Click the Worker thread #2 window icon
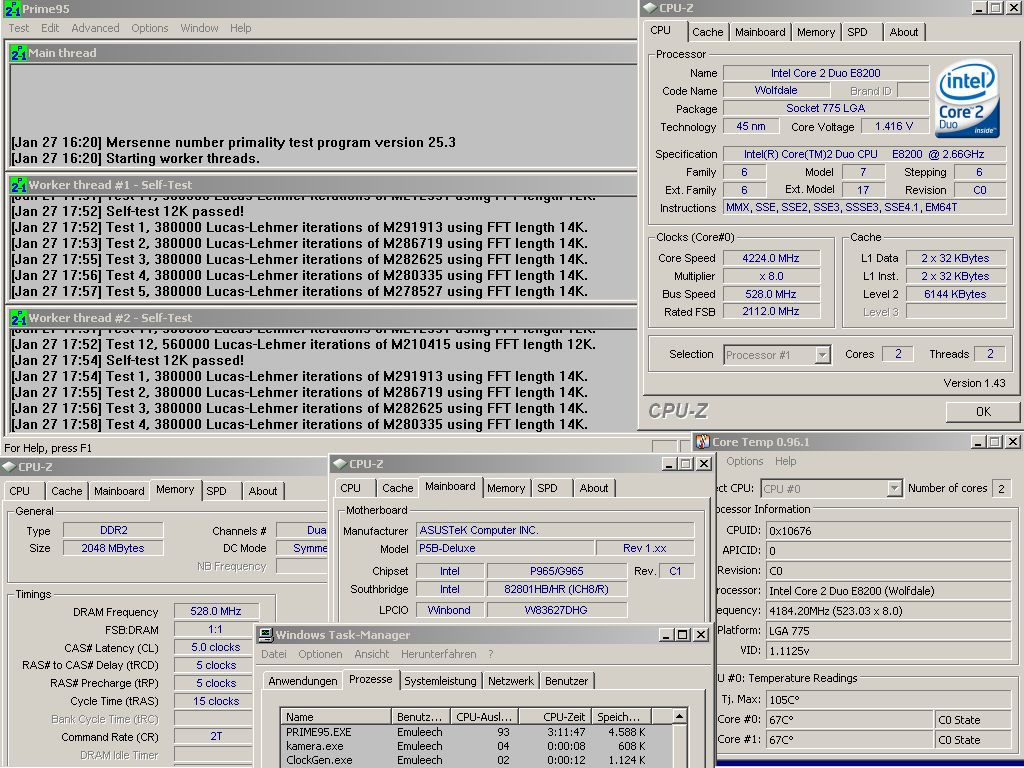Screen dimensions: 1024x768 click(x=18, y=318)
